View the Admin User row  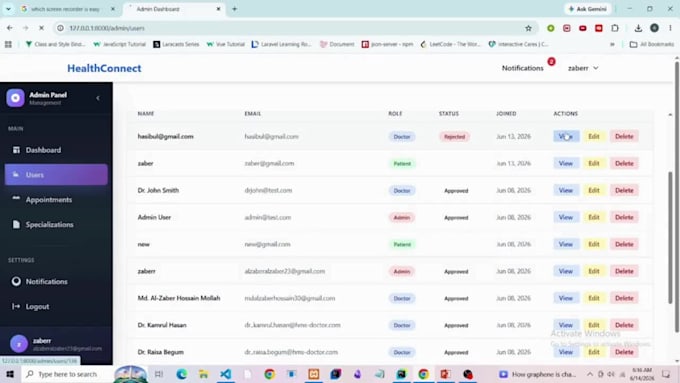tap(566, 217)
